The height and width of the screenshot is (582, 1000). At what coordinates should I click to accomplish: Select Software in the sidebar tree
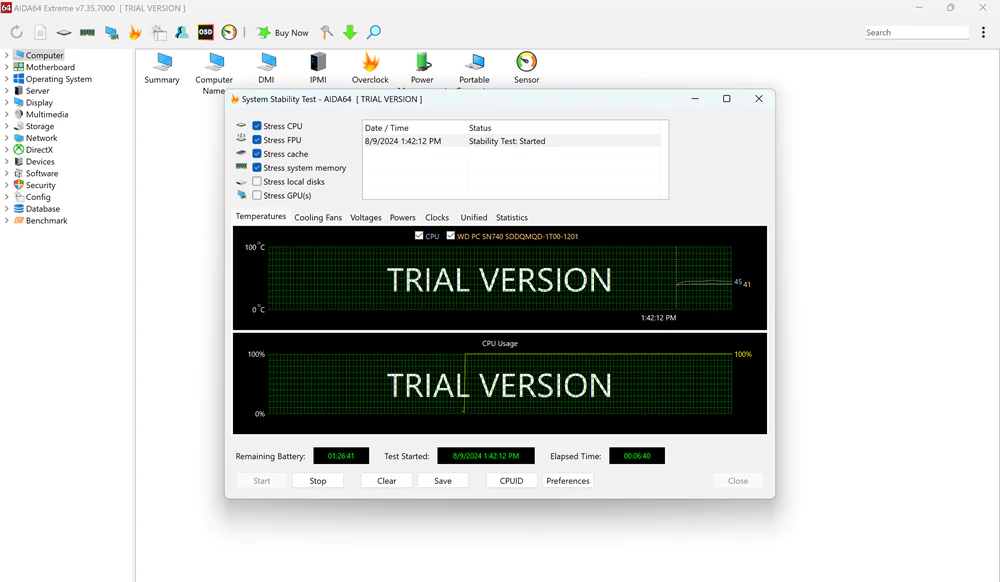41,173
